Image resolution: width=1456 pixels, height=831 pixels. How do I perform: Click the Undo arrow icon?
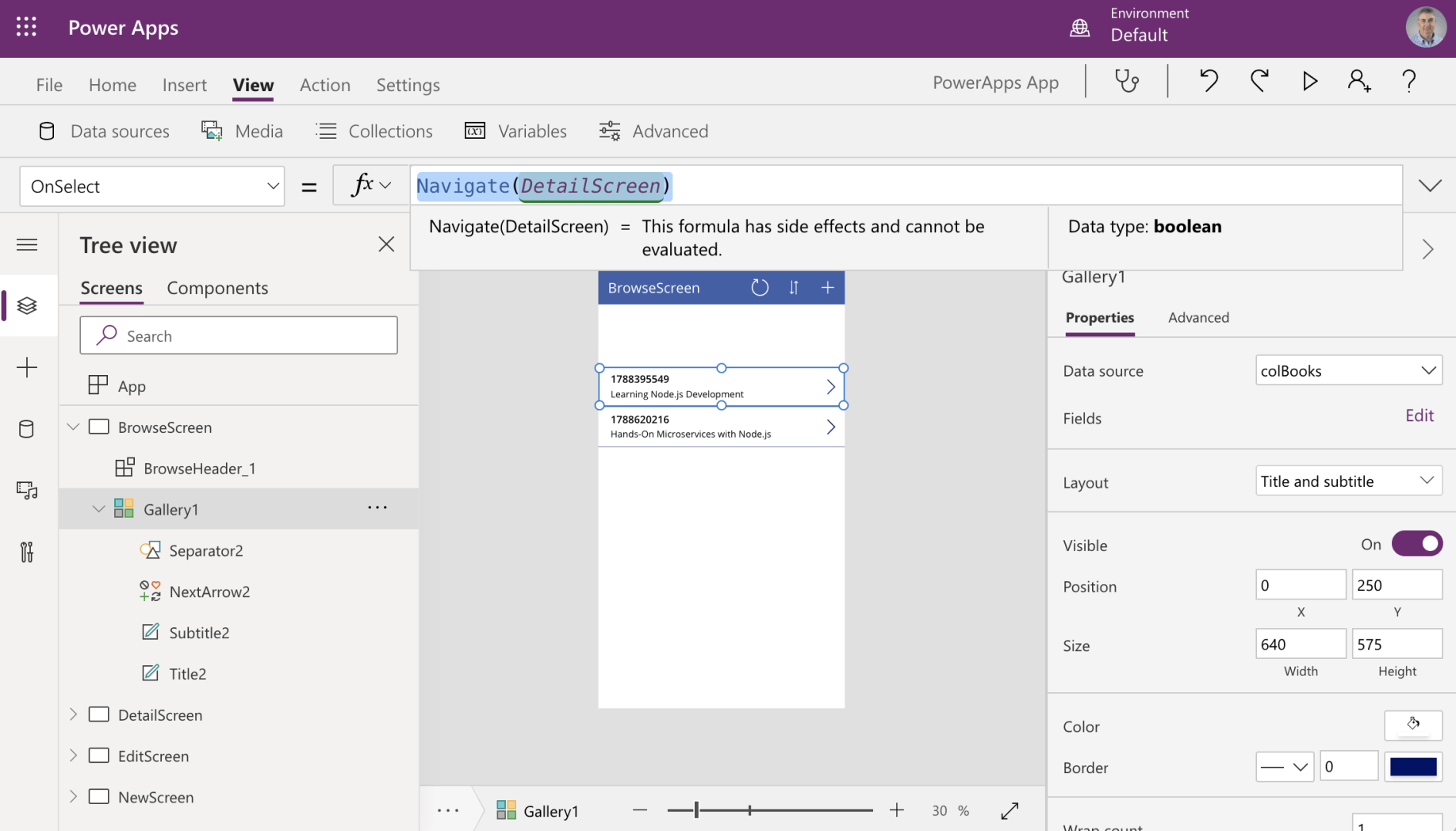[x=1209, y=81]
